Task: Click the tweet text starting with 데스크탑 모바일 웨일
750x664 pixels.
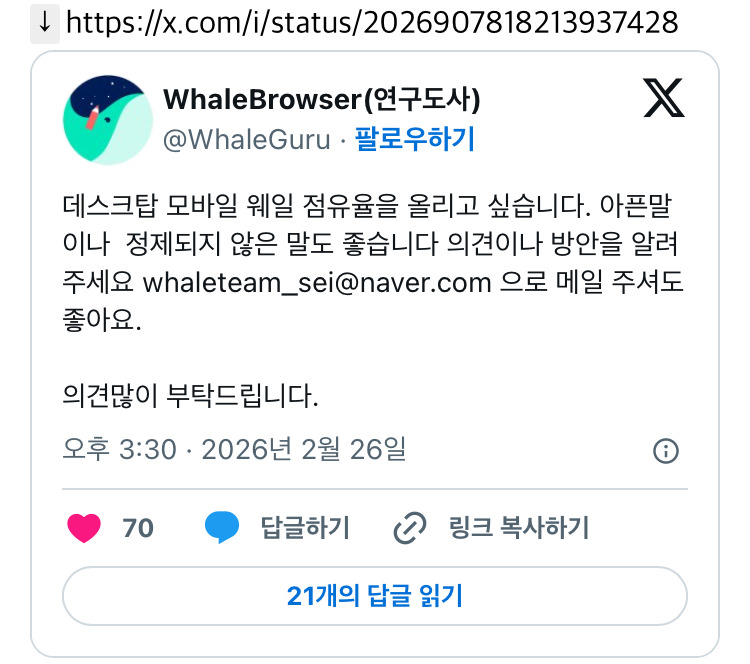Action: pos(373,263)
